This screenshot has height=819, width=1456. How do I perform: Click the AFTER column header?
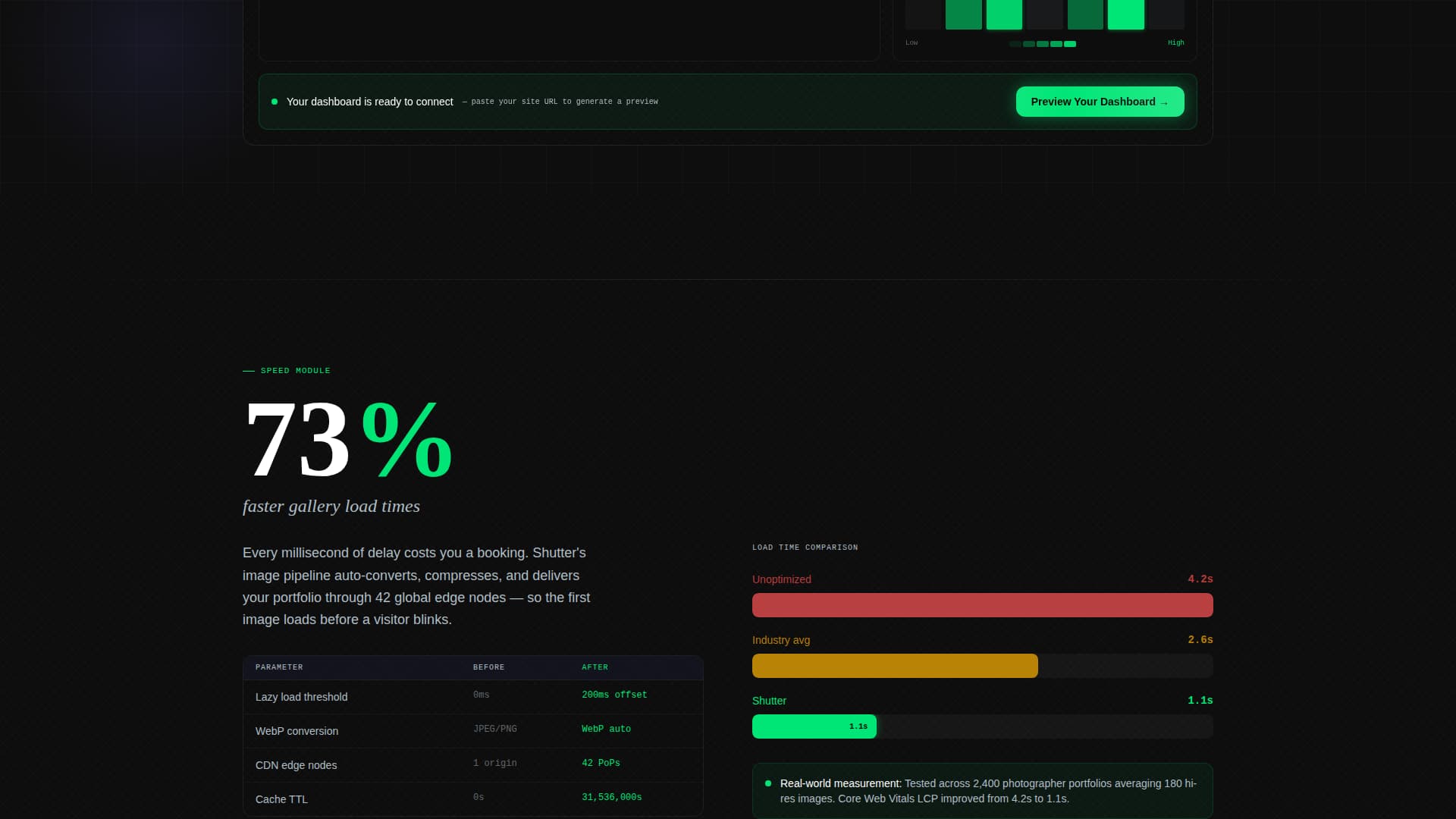point(595,667)
